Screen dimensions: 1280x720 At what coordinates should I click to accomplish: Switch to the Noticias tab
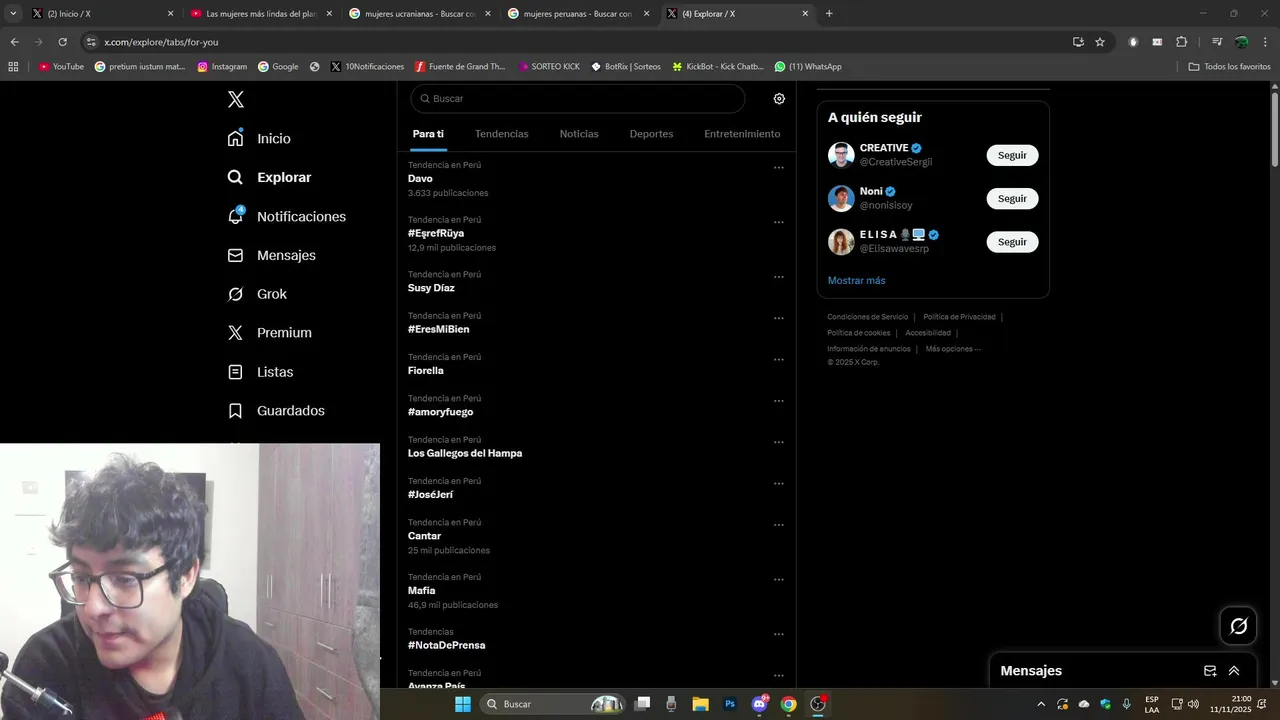click(x=579, y=134)
